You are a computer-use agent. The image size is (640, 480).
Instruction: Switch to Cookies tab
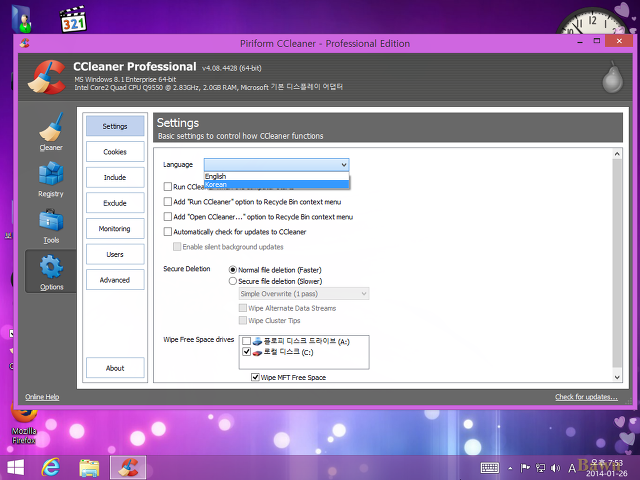click(115, 152)
